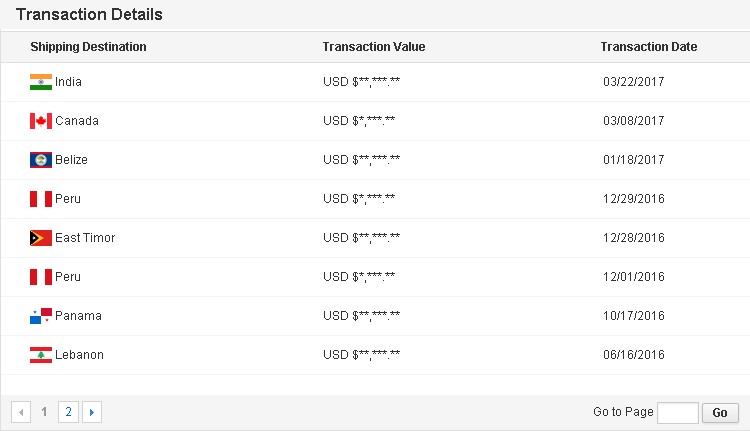Focus the Go to Page input field

tap(678, 412)
